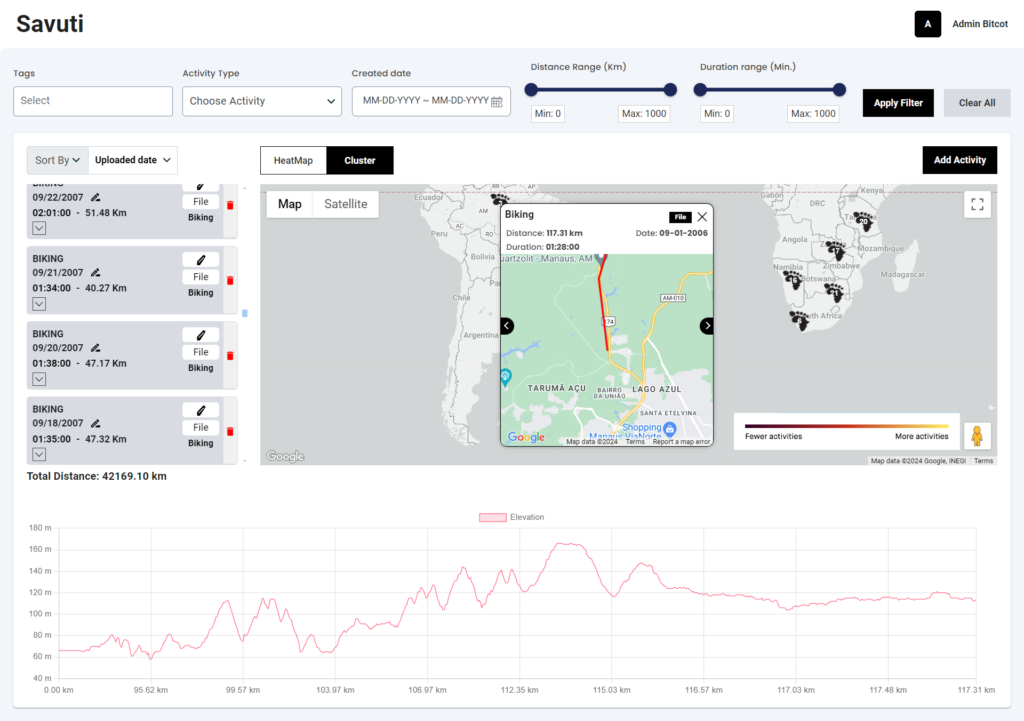Toggle fullscreen view of the map
Image resolution: width=1024 pixels, height=721 pixels.
(977, 204)
